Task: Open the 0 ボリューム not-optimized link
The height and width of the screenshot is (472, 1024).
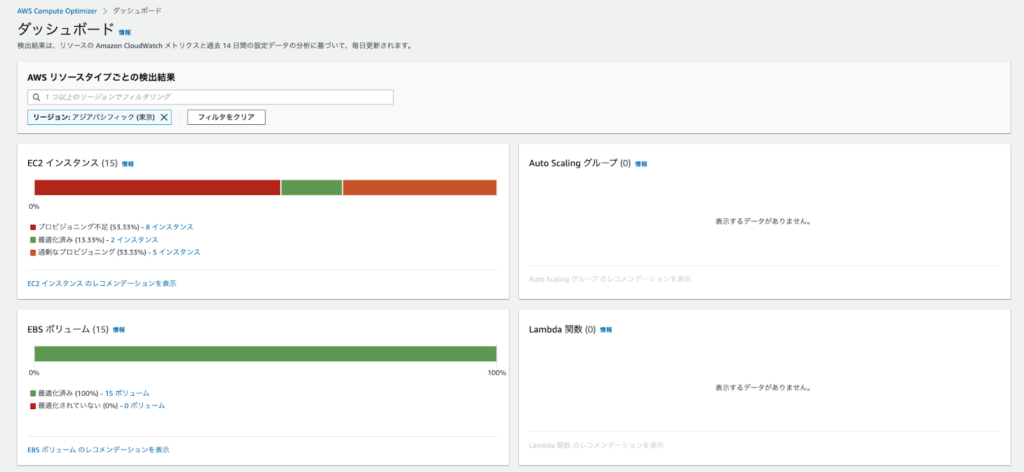Action: (144, 405)
